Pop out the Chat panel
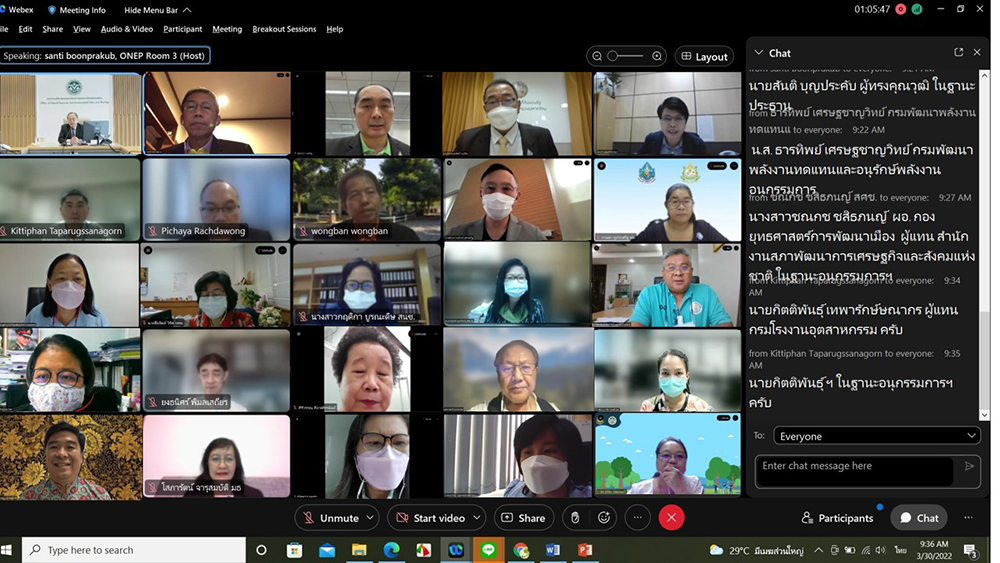This screenshot has height=563, width=1000. [959, 52]
